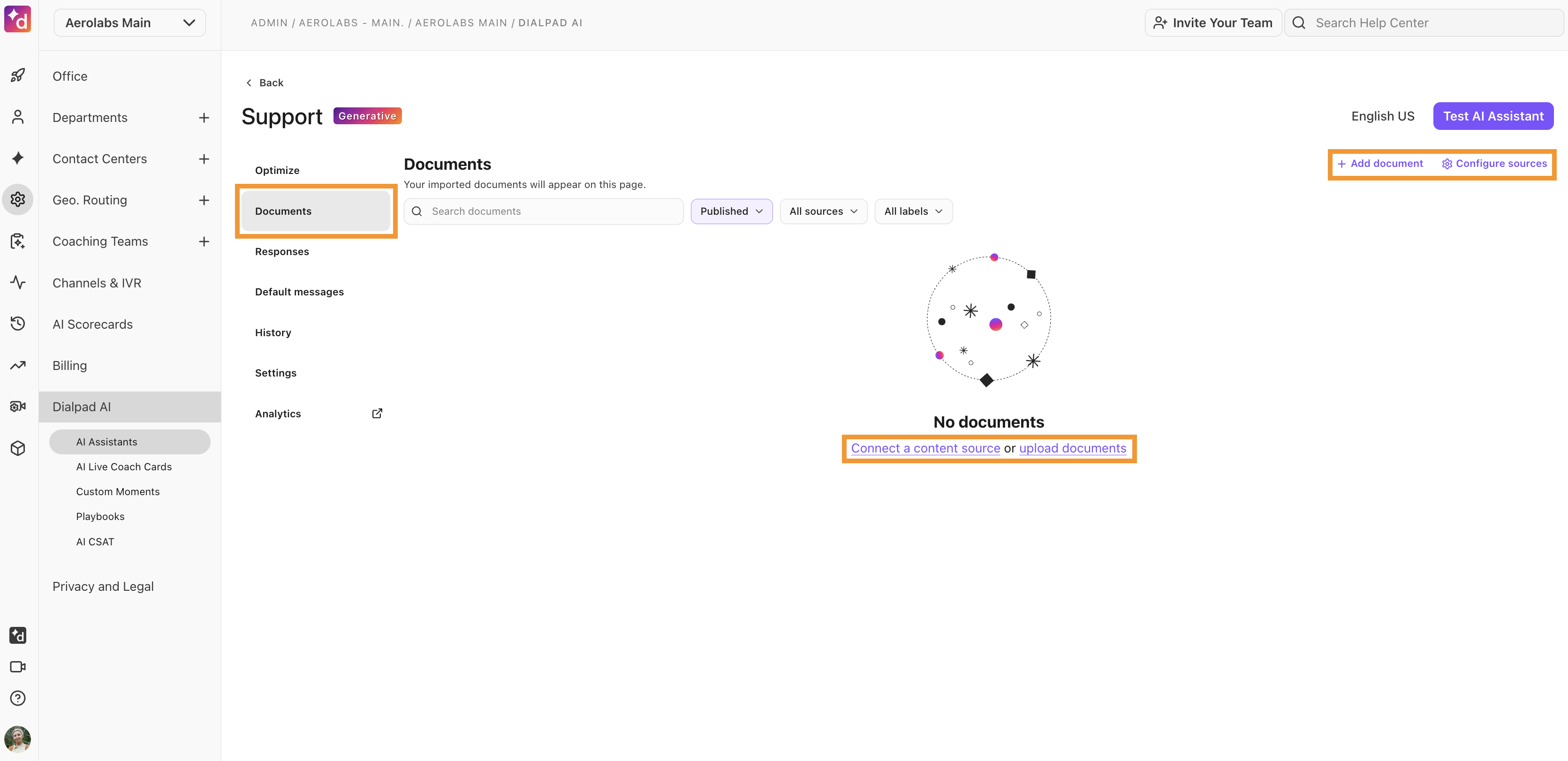Select the AI sparkle icon in rail
Screen dimensions: 1568x761
click(18, 158)
